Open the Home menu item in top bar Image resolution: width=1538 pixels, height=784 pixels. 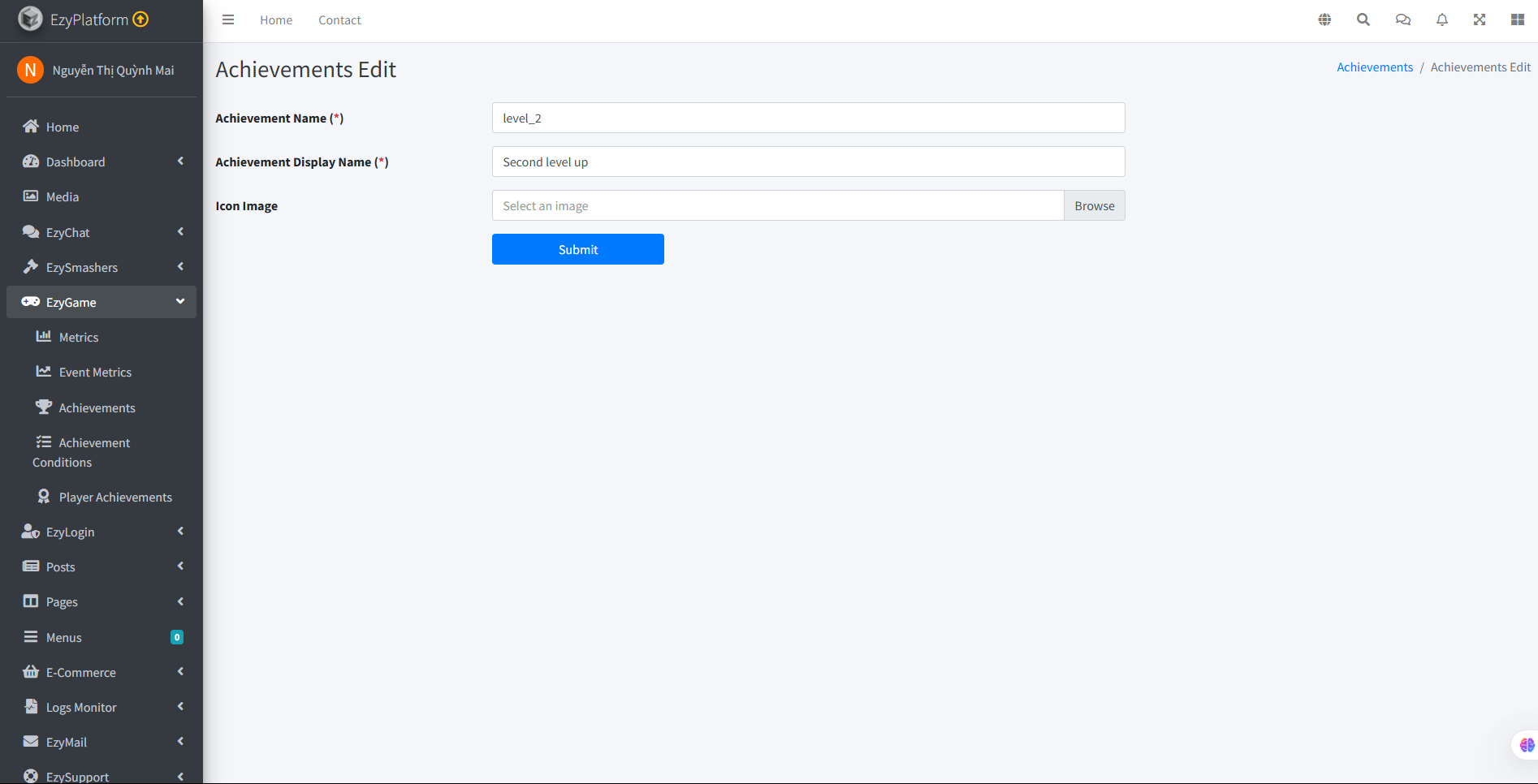tap(275, 19)
